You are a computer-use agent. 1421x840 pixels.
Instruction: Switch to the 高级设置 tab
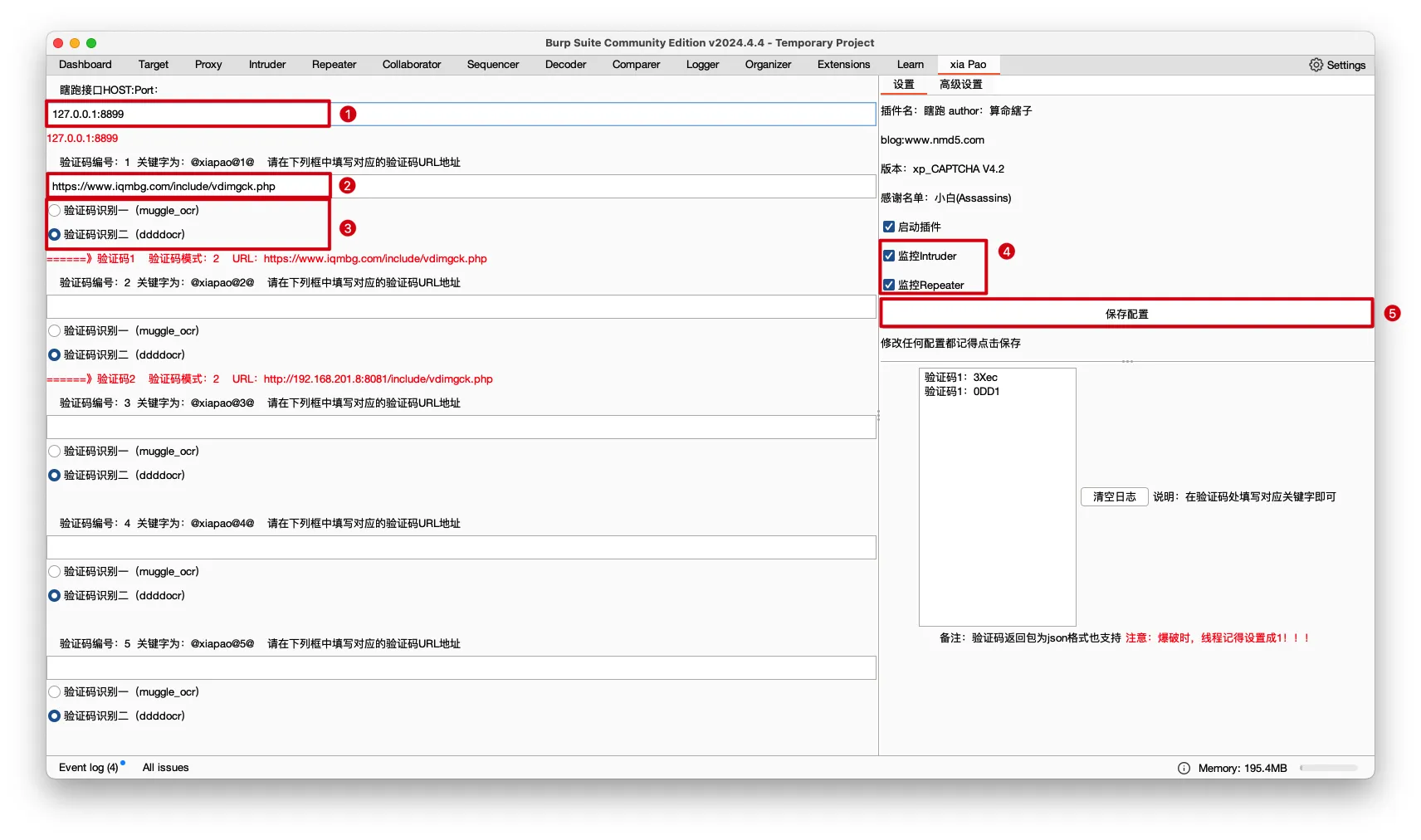[960, 85]
